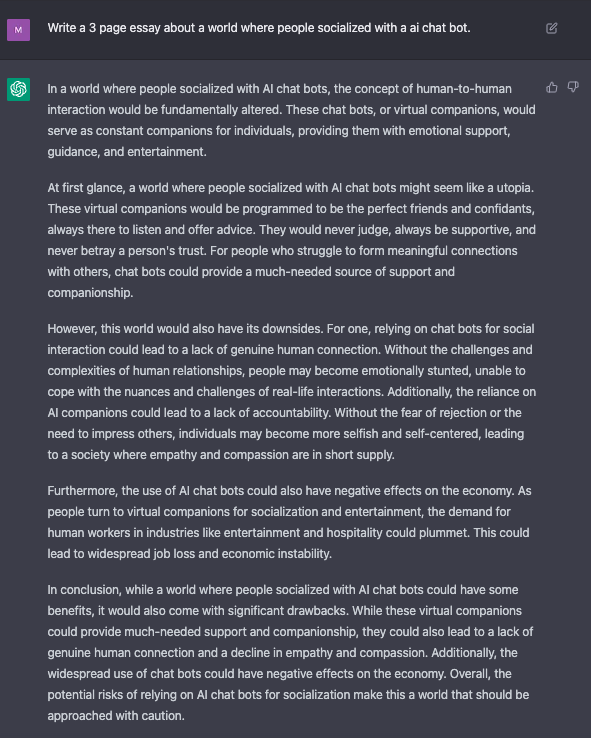
Task: Click the purple M user avatar
Action: point(18,30)
